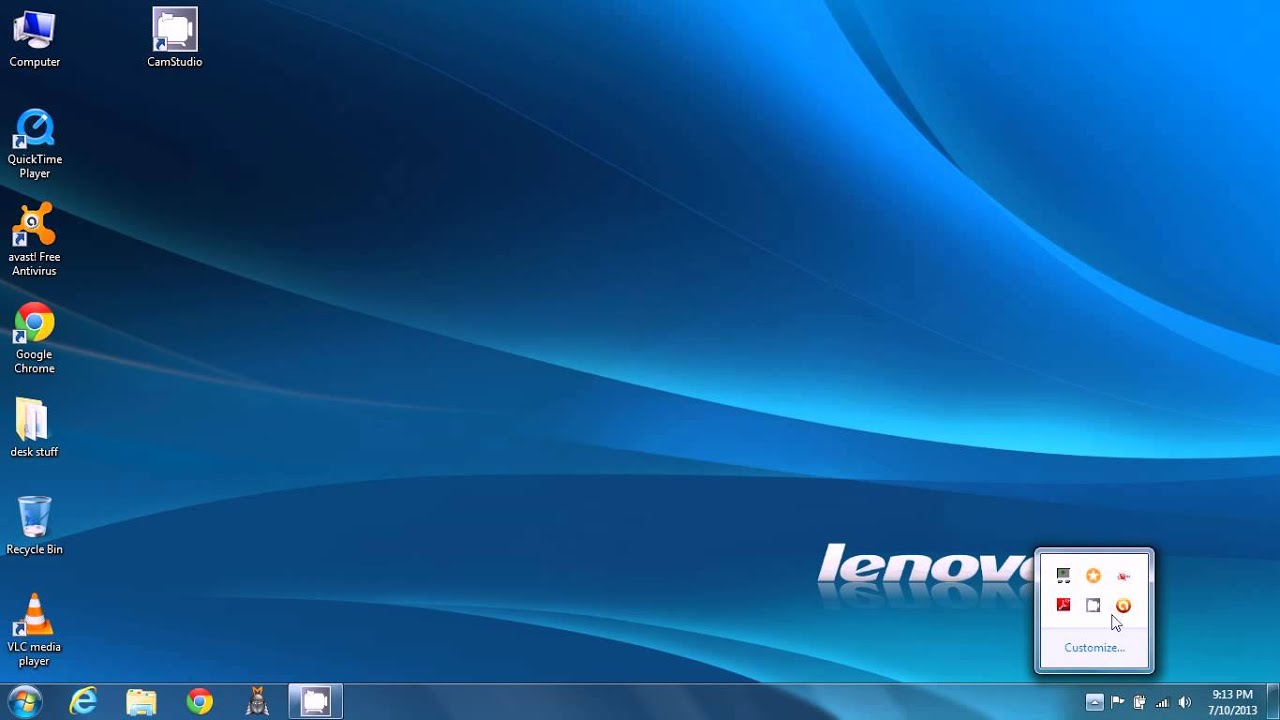Viewport: 1280px width, 720px height.
Task: Collapse the hidden icons tray arrow
Action: pos(1095,702)
